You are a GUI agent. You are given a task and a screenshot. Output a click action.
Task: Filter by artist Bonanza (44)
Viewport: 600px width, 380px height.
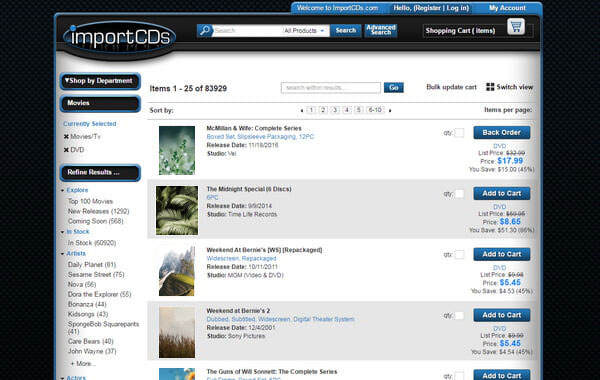(87, 304)
